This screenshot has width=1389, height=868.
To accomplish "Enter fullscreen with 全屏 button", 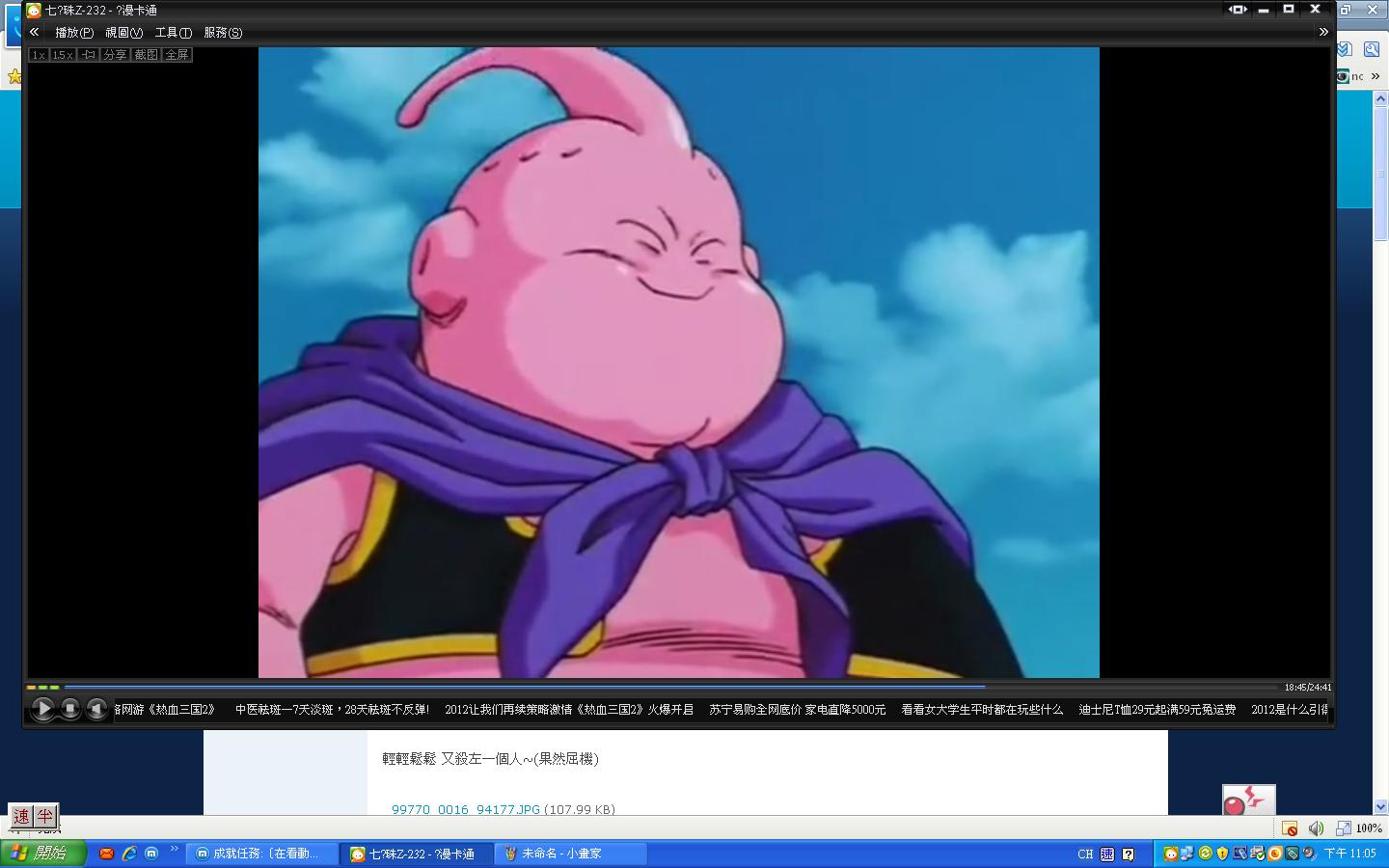I will pos(177,55).
